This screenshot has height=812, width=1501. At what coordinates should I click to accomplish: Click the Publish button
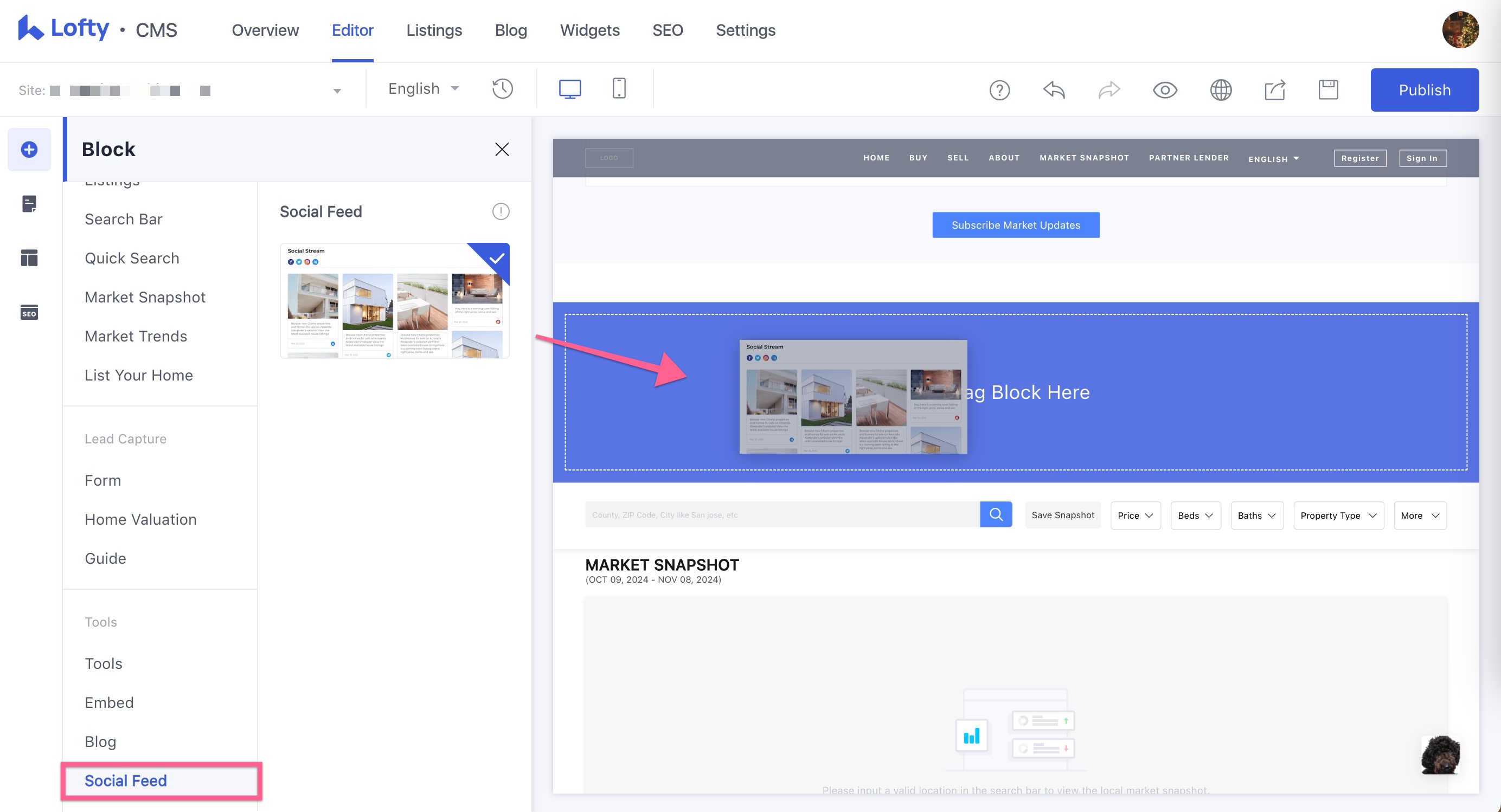coord(1425,89)
